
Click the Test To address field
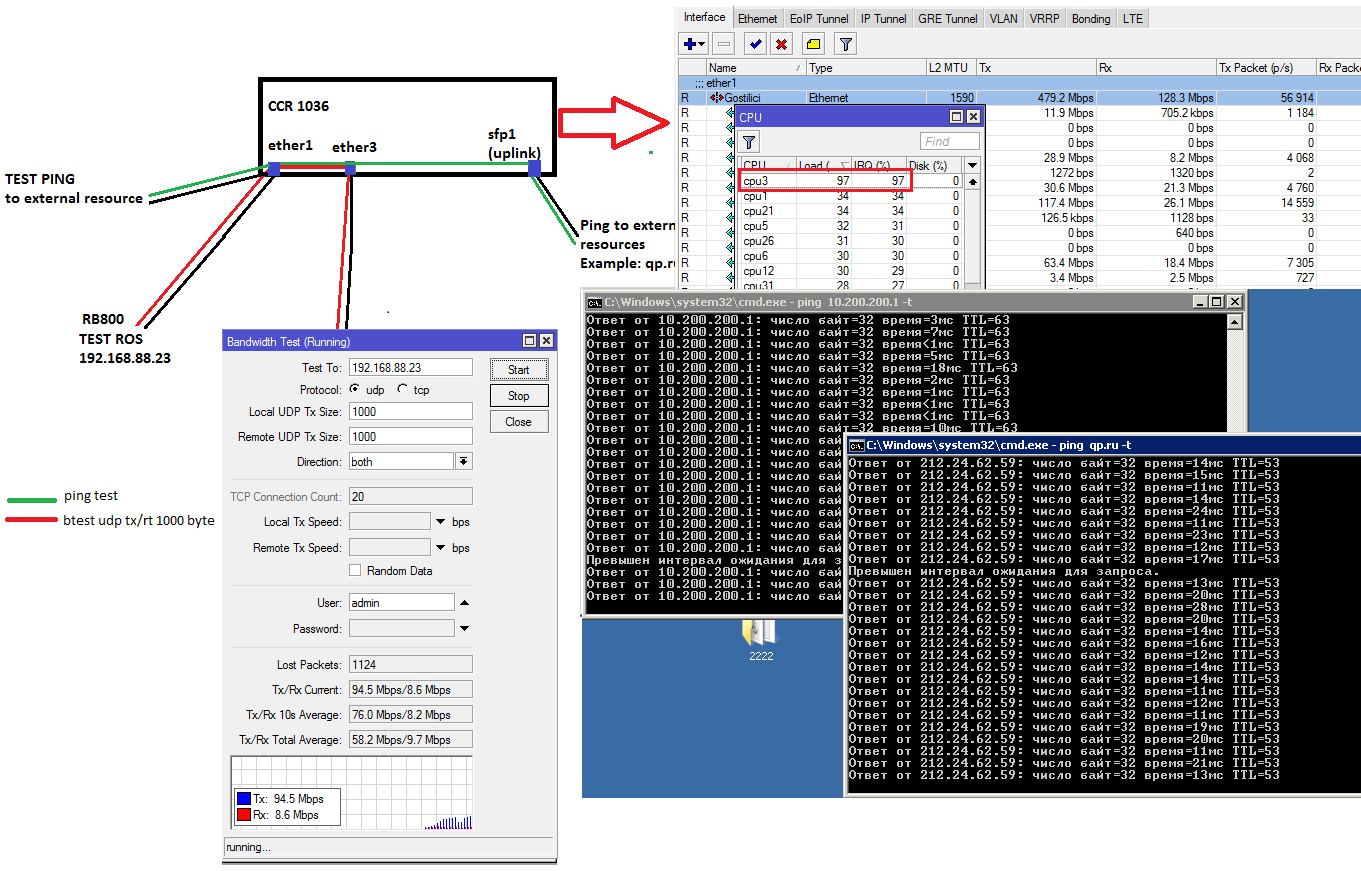pos(410,368)
